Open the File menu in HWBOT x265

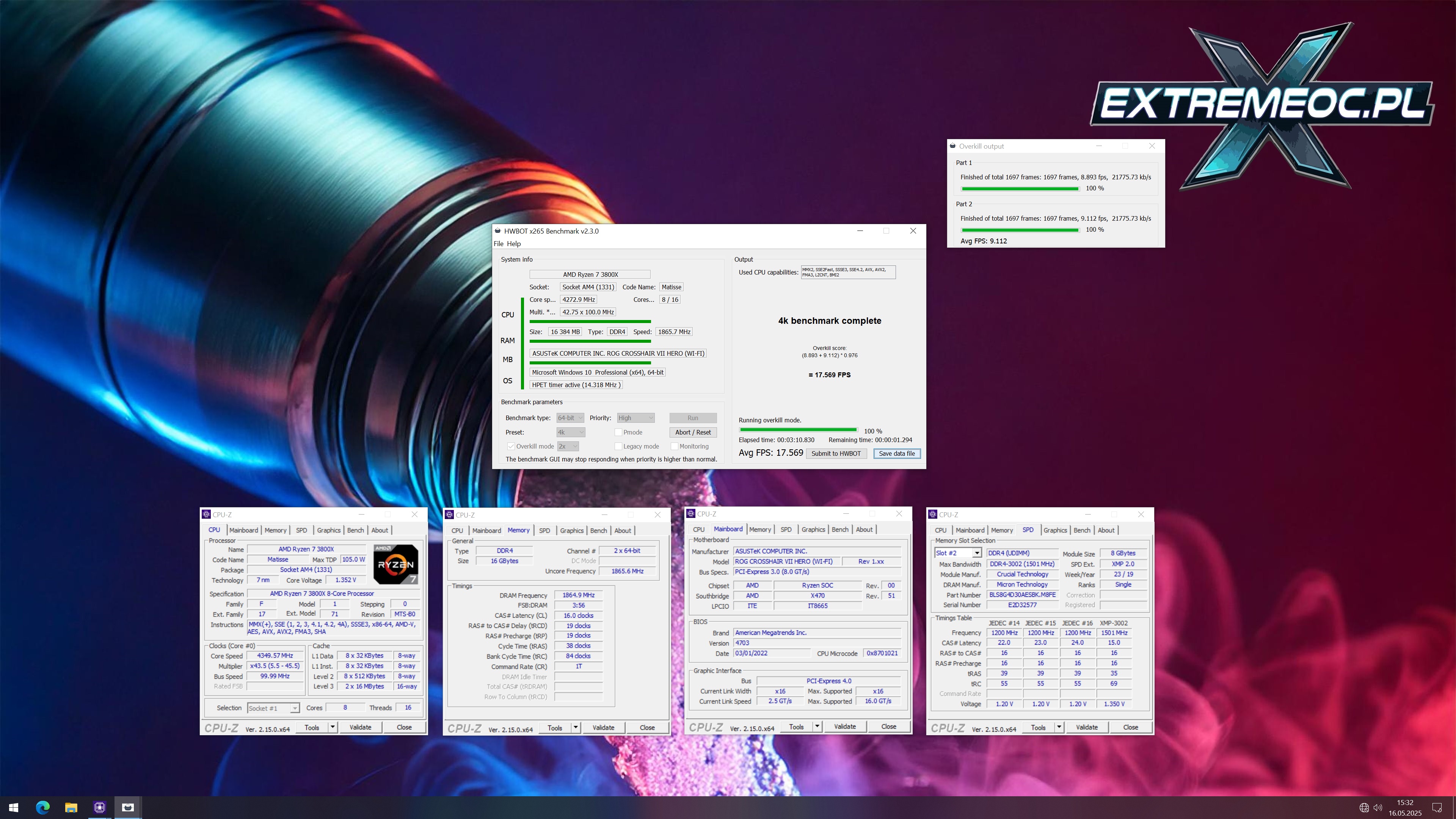point(498,243)
